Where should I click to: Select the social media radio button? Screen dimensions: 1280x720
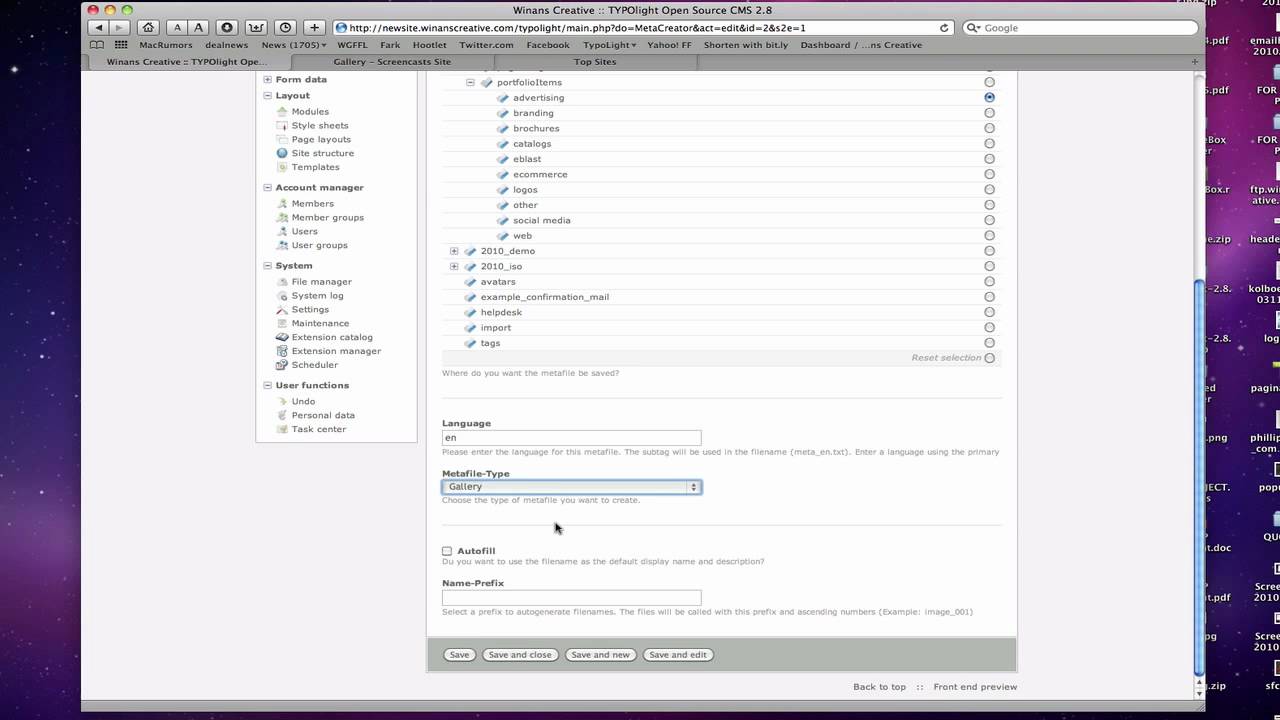coord(989,220)
